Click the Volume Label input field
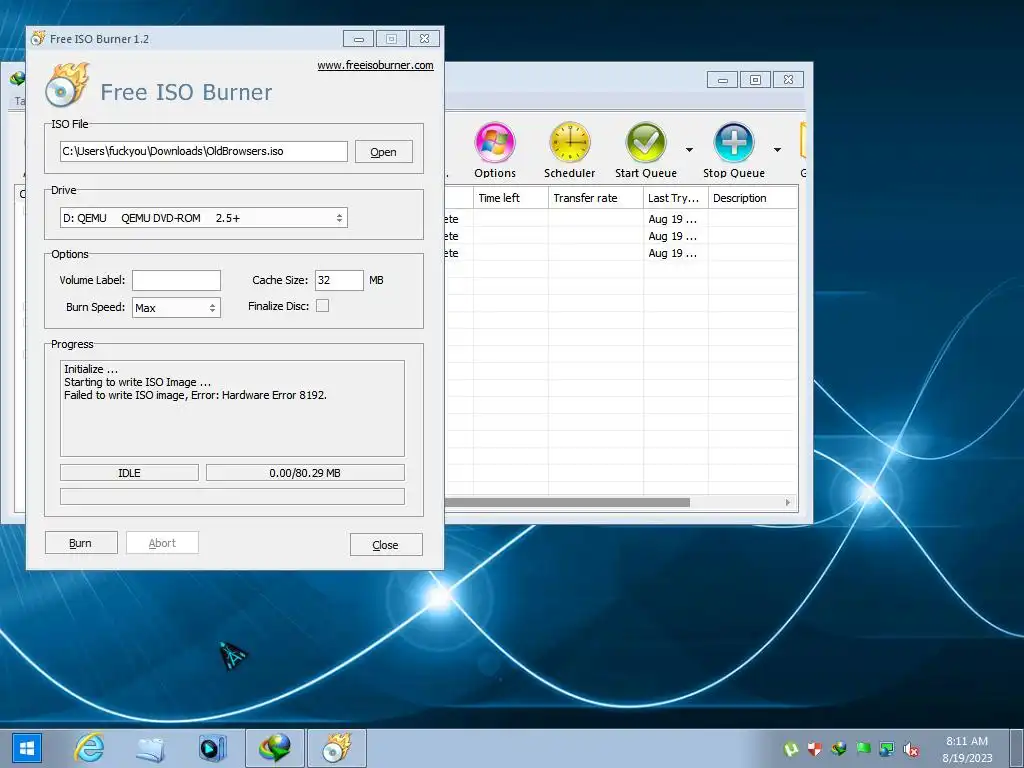The height and width of the screenshot is (768, 1024). [x=176, y=280]
